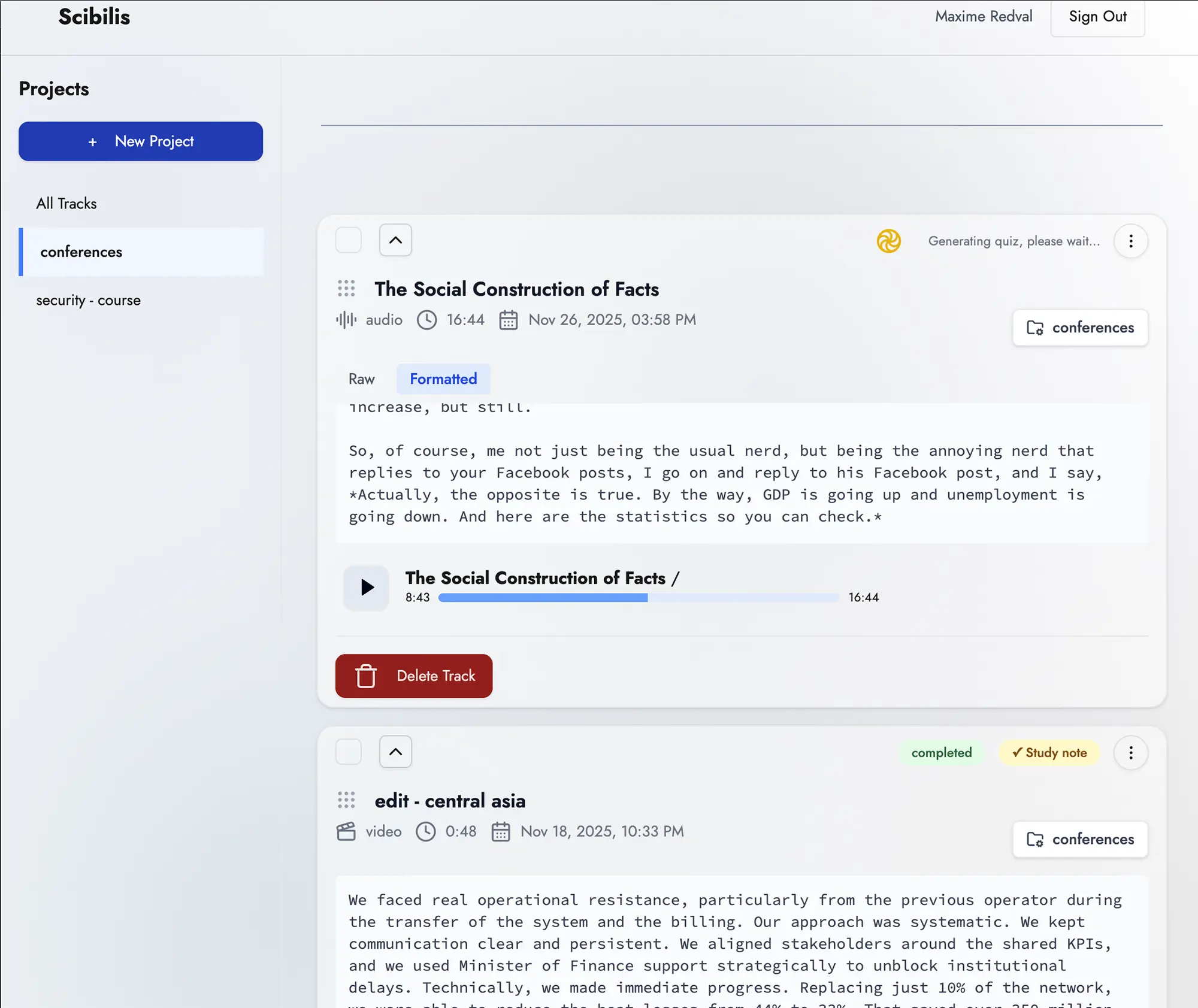Switch to the Raw transcript tab
1198x1008 pixels.
(x=361, y=379)
